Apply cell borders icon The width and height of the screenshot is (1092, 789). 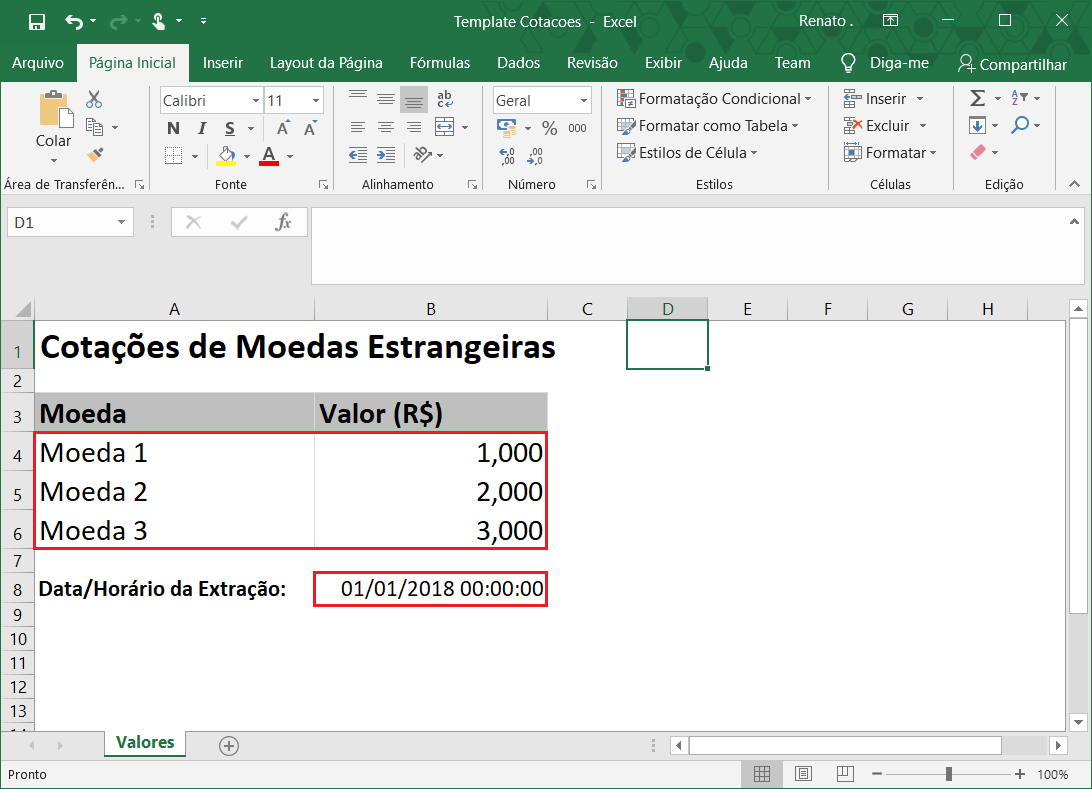tap(173, 155)
